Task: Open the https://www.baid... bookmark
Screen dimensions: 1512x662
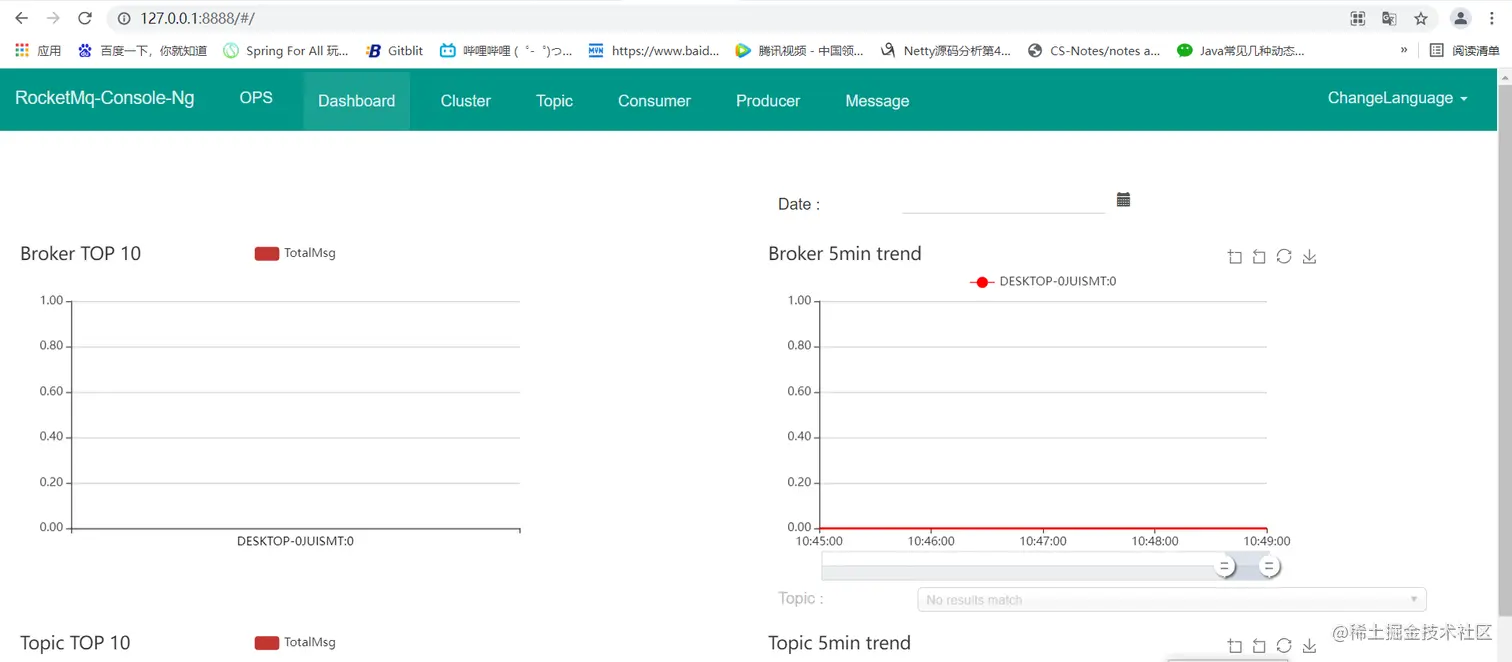Action: point(653,50)
